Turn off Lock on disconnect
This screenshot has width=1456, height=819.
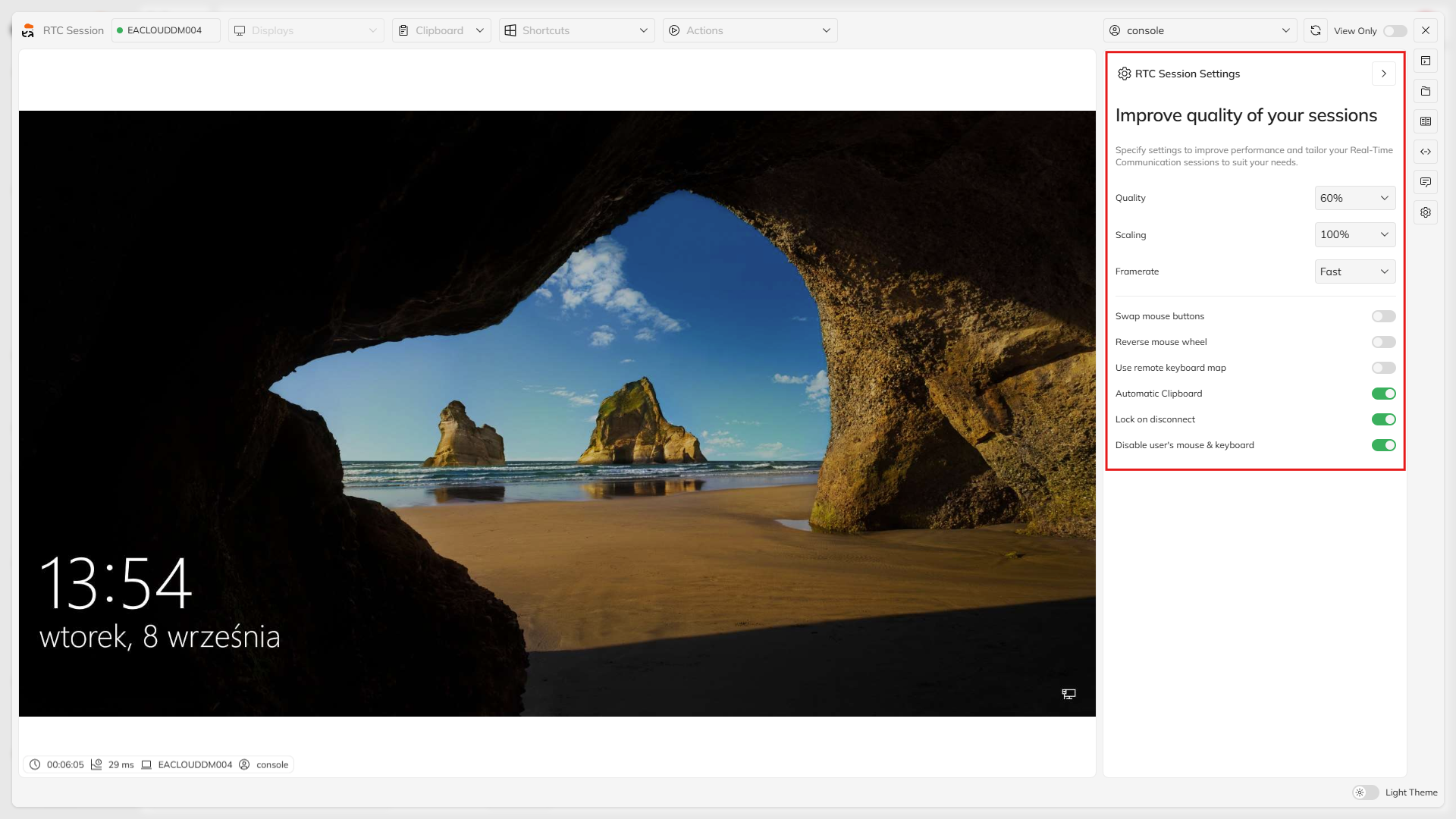tap(1383, 419)
